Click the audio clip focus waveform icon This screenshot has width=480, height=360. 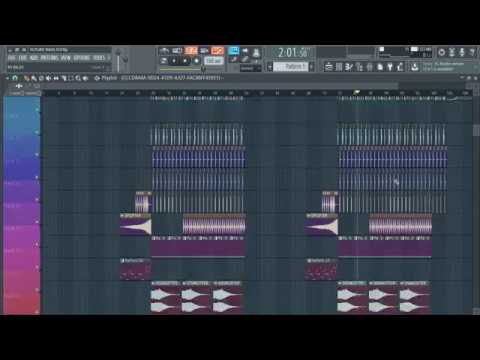click(x=19, y=86)
